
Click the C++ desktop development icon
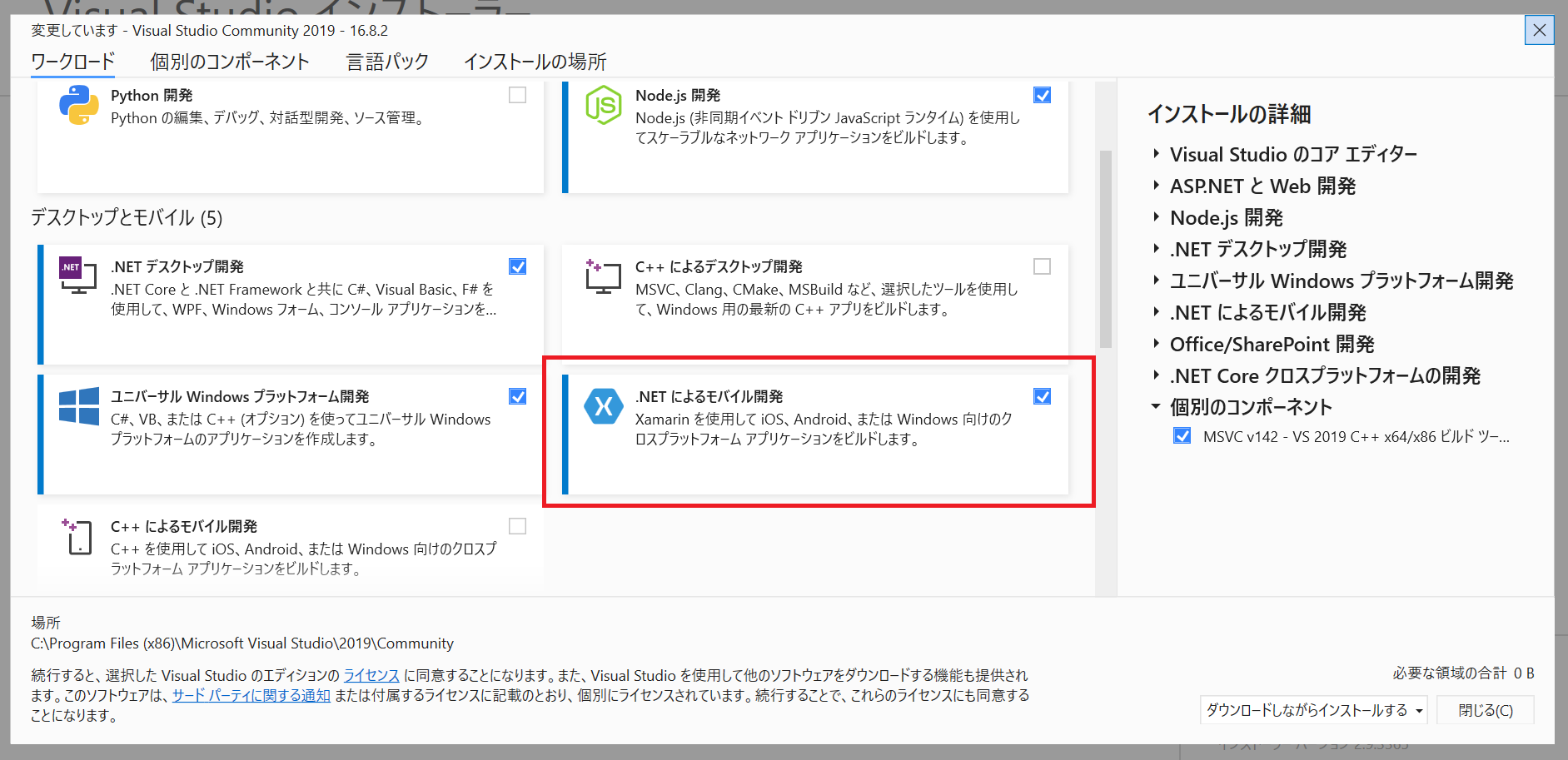tap(603, 276)
